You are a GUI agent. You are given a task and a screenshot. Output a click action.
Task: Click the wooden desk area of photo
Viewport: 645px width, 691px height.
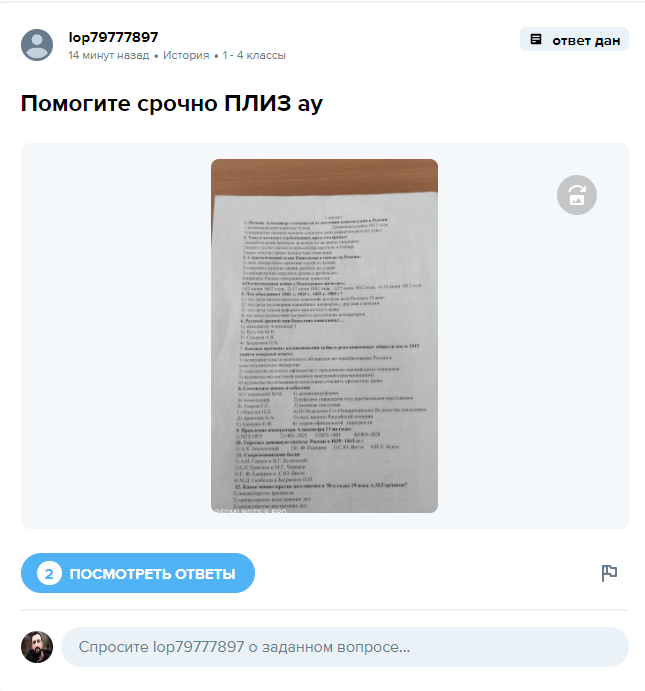(x=324, y=176)
